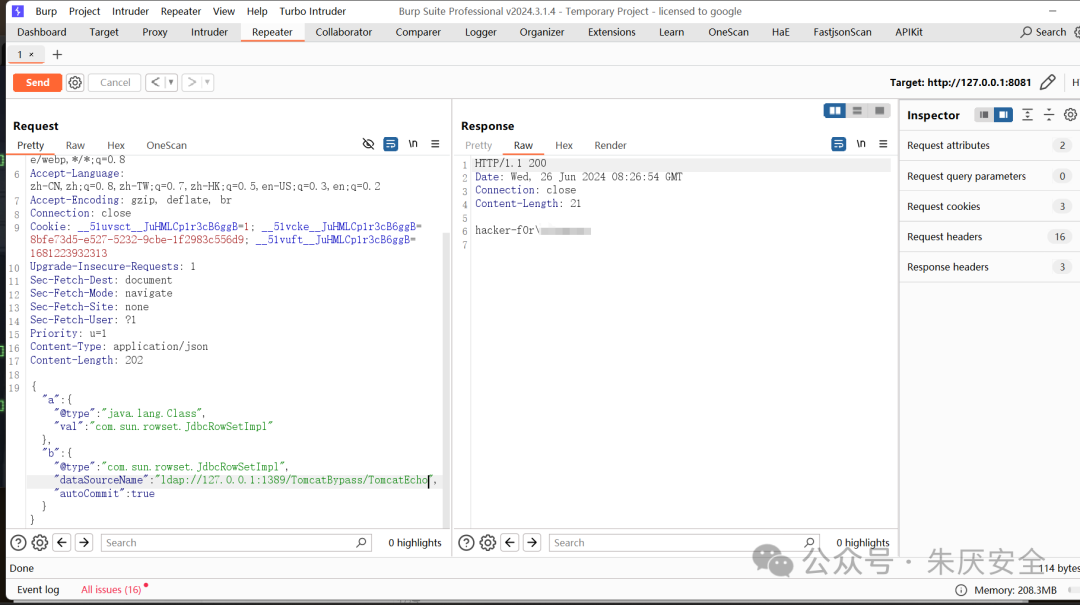Expand all Inspector sections
Screen dimensions: 1080x605
[x=1027, y=115]
